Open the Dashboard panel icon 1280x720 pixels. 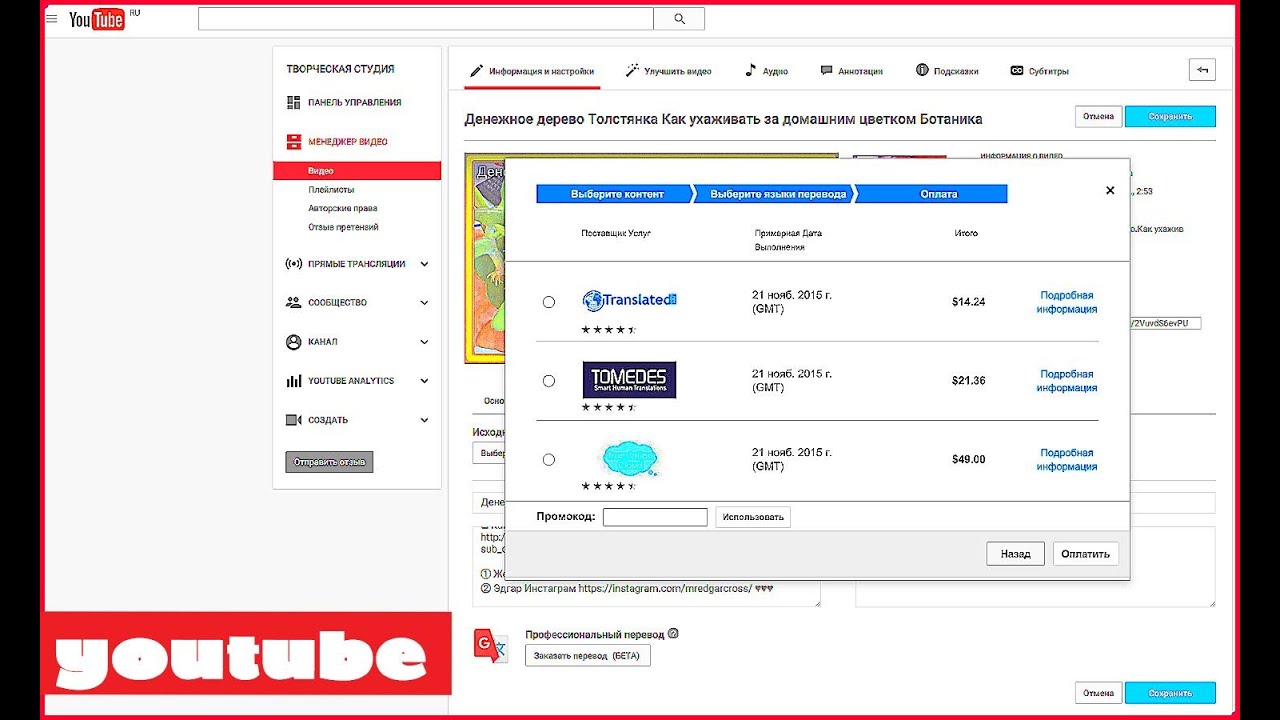293,102
